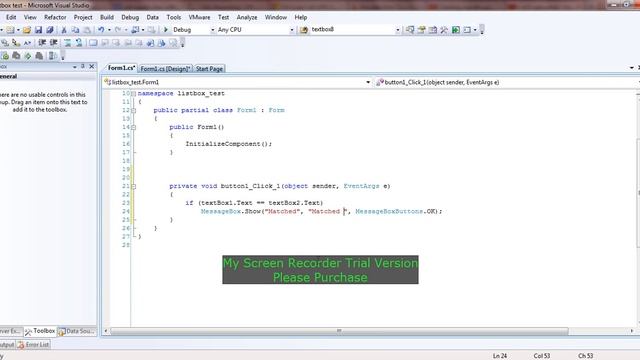Click the 'Col 53' status bar entry
This screenshot has width=640, height=360.
pos(542,356)
